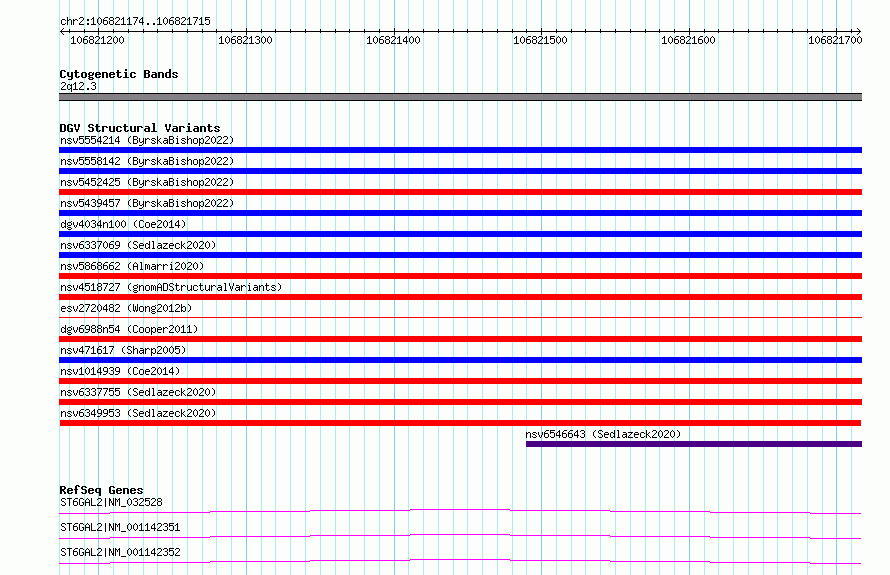Click the 106821300 ruler position label

(x=245, y=40)
